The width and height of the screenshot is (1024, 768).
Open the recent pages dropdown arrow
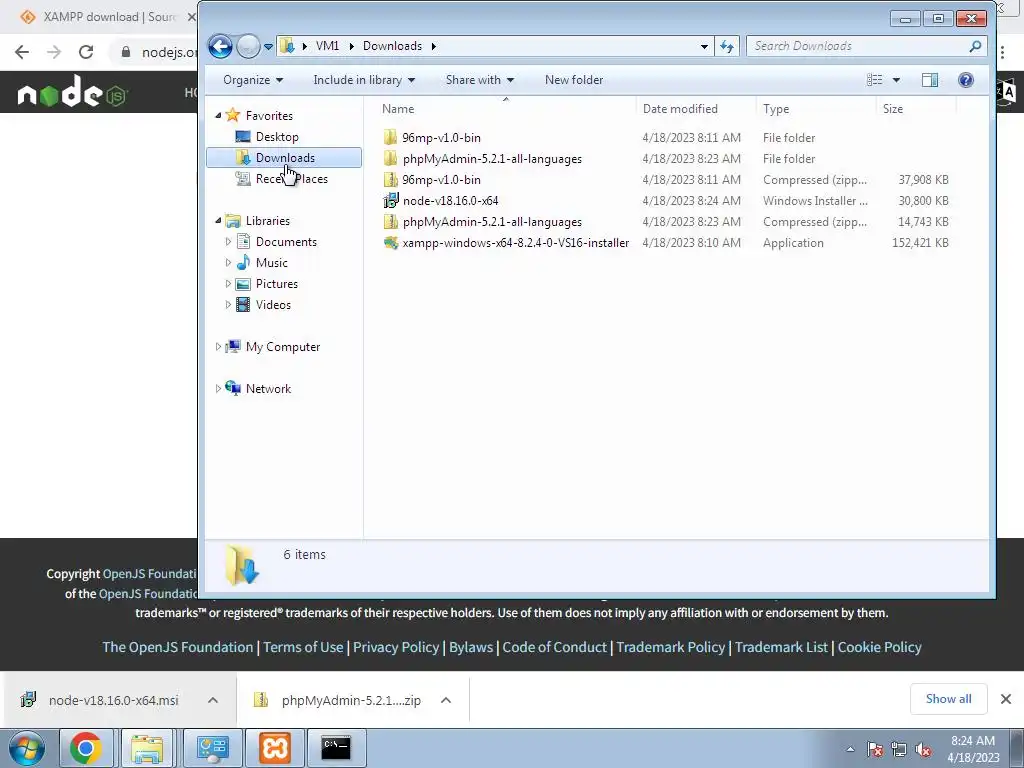(x=268, y=47)
